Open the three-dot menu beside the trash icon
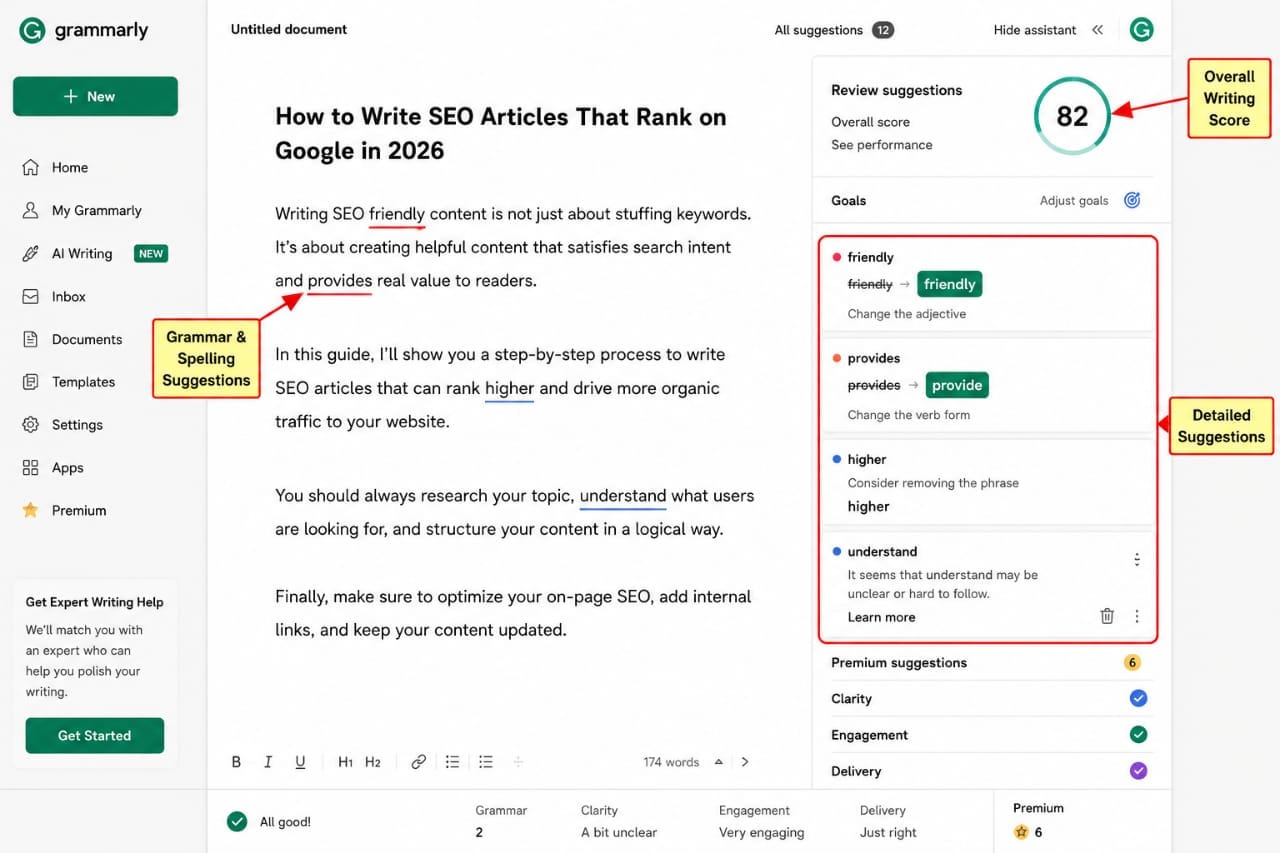1280x853 pixels. (1137, 617)
